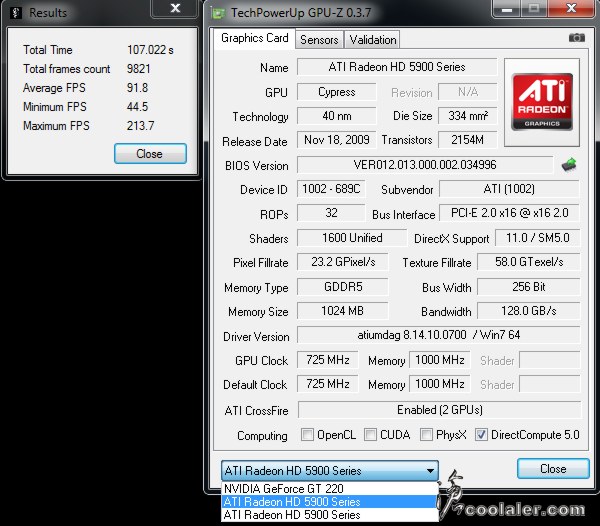Click the Device ID 1002 - 689C
The width and height of the screenshot is (600, 526).
click(331, 189)
